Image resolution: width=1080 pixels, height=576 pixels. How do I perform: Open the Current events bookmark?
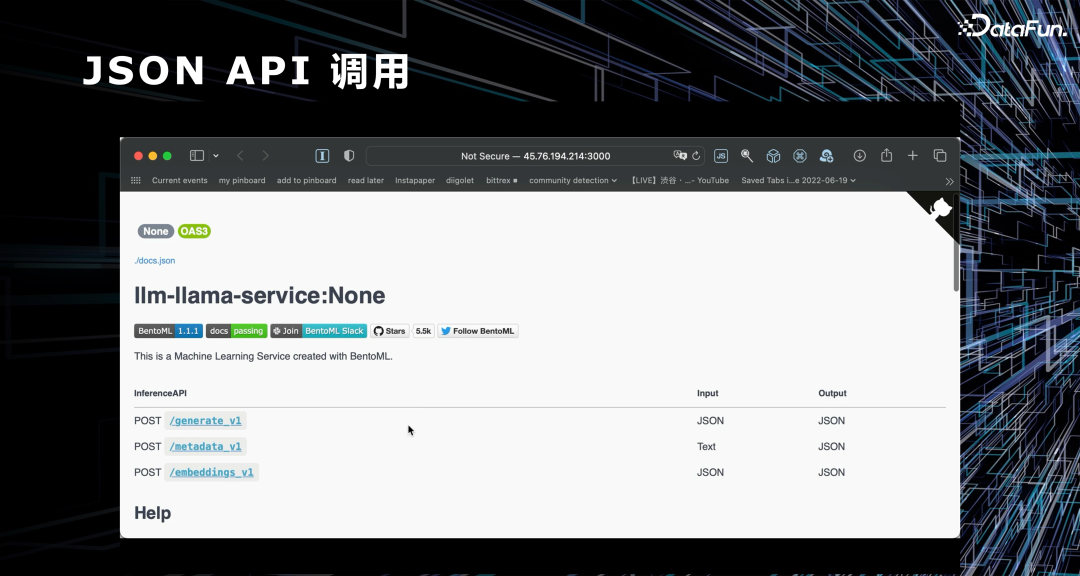(x=179, y=181)
